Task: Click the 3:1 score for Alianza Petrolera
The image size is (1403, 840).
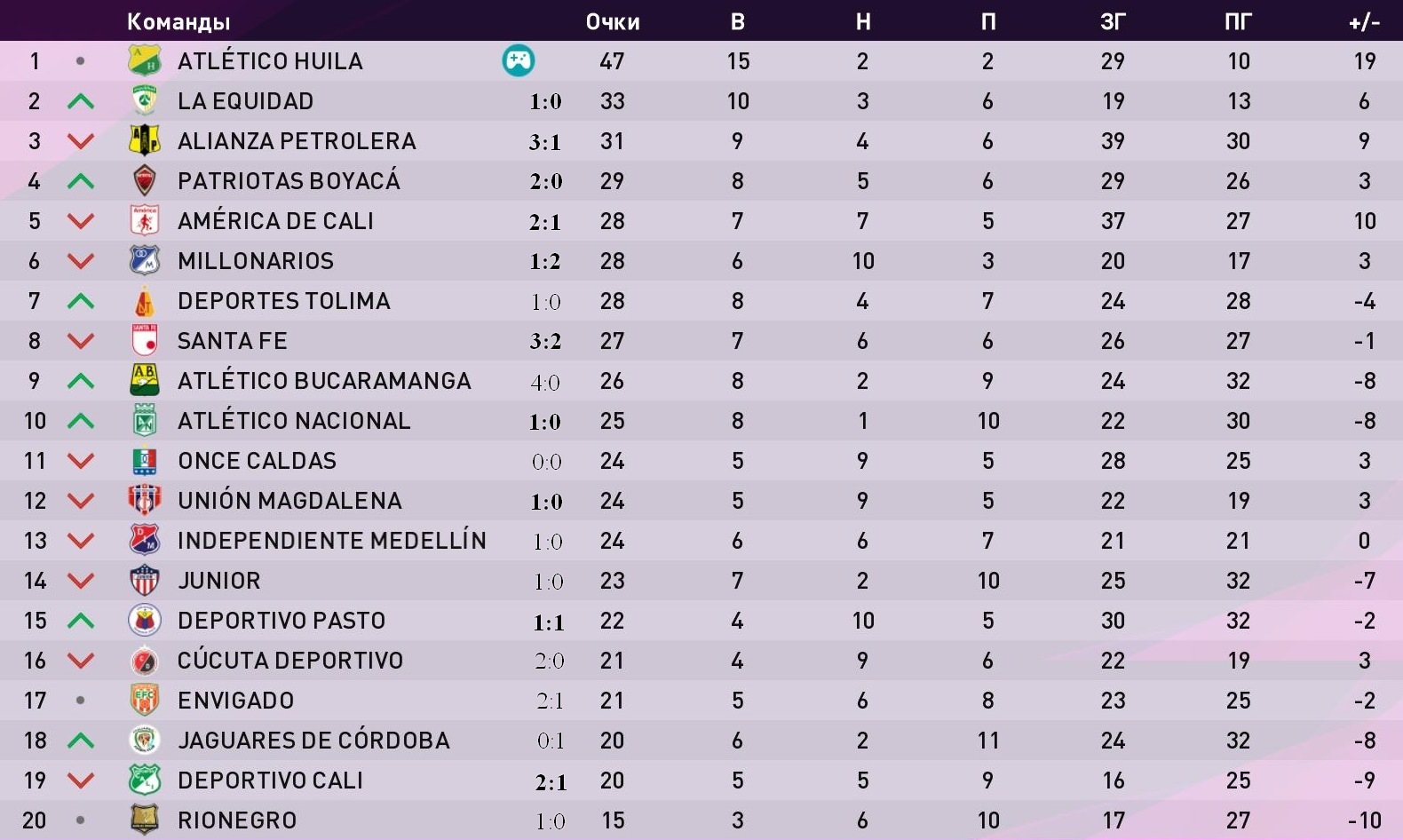Action: (545, 142)
